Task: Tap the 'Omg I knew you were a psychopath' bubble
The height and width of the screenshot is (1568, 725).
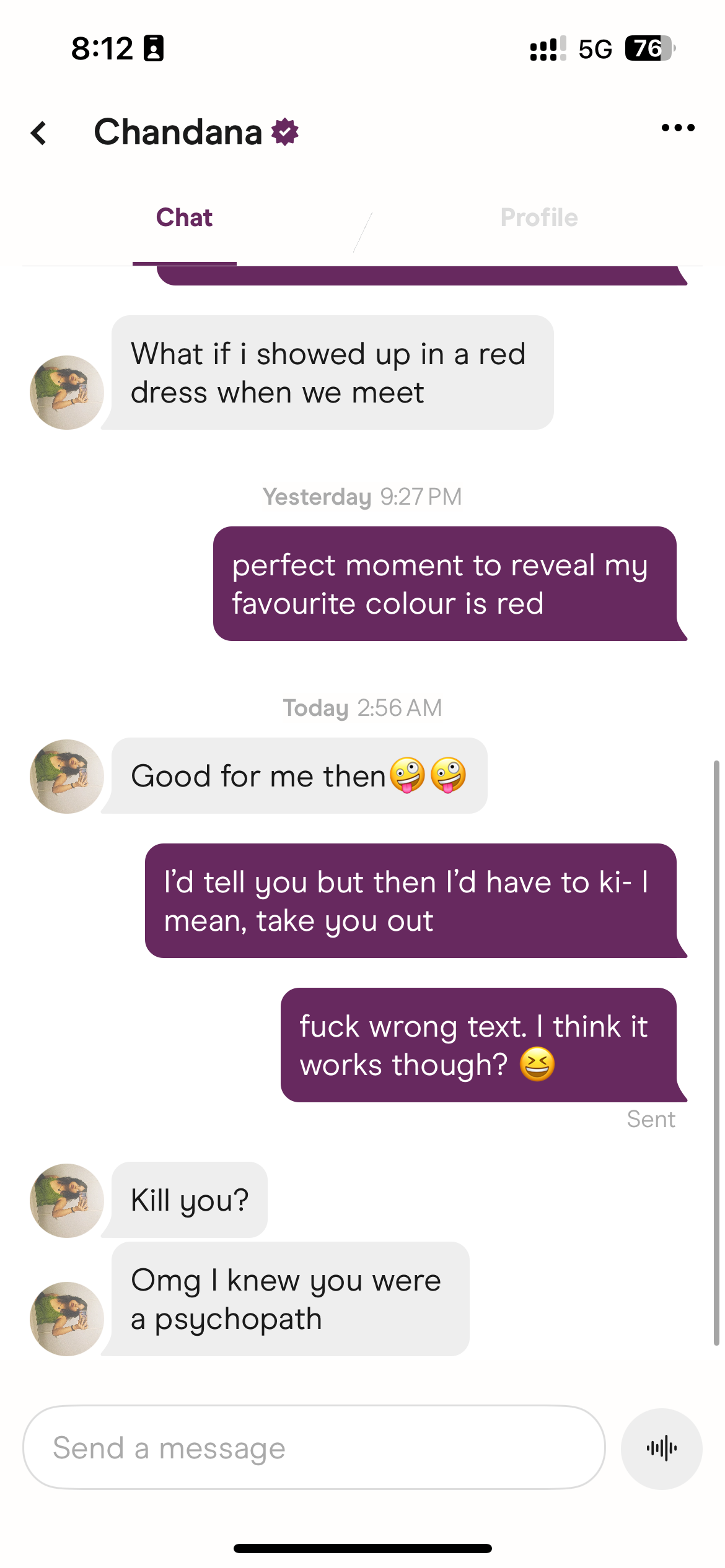Action: [x=290, y=1299]
